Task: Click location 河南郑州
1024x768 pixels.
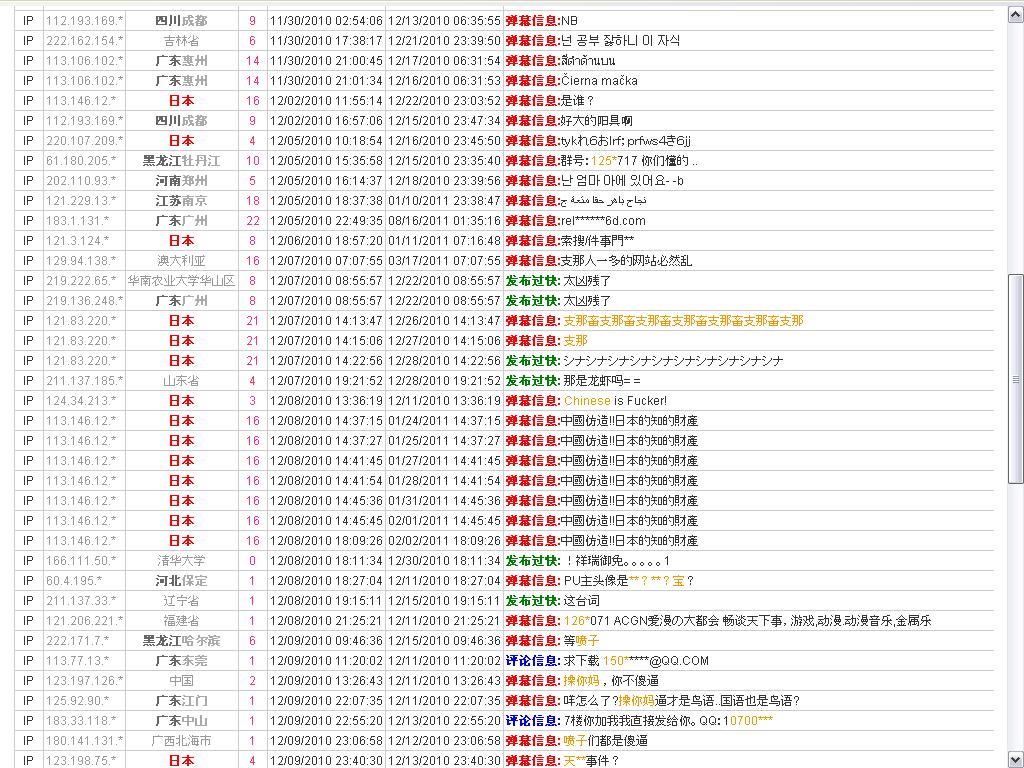Action: 182,180
